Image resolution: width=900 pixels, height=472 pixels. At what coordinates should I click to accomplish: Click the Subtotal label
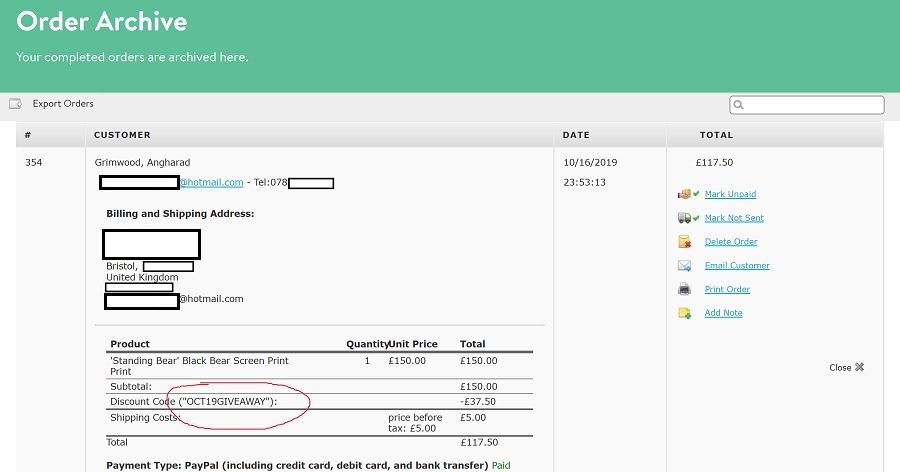click(x=131, y=386)
